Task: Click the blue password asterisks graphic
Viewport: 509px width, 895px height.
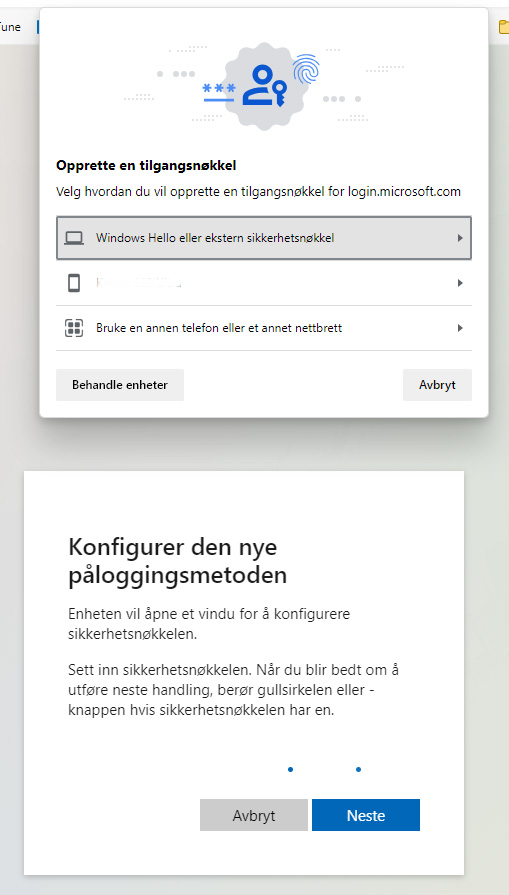Action: 219,92
